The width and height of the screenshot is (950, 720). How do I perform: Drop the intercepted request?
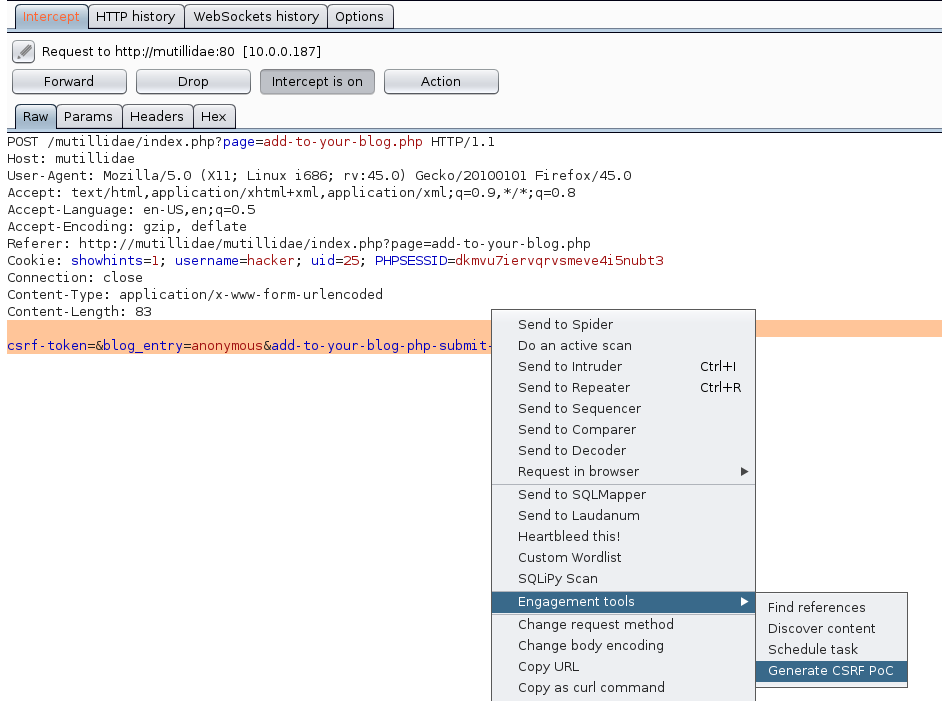click(x=193, y=82)
